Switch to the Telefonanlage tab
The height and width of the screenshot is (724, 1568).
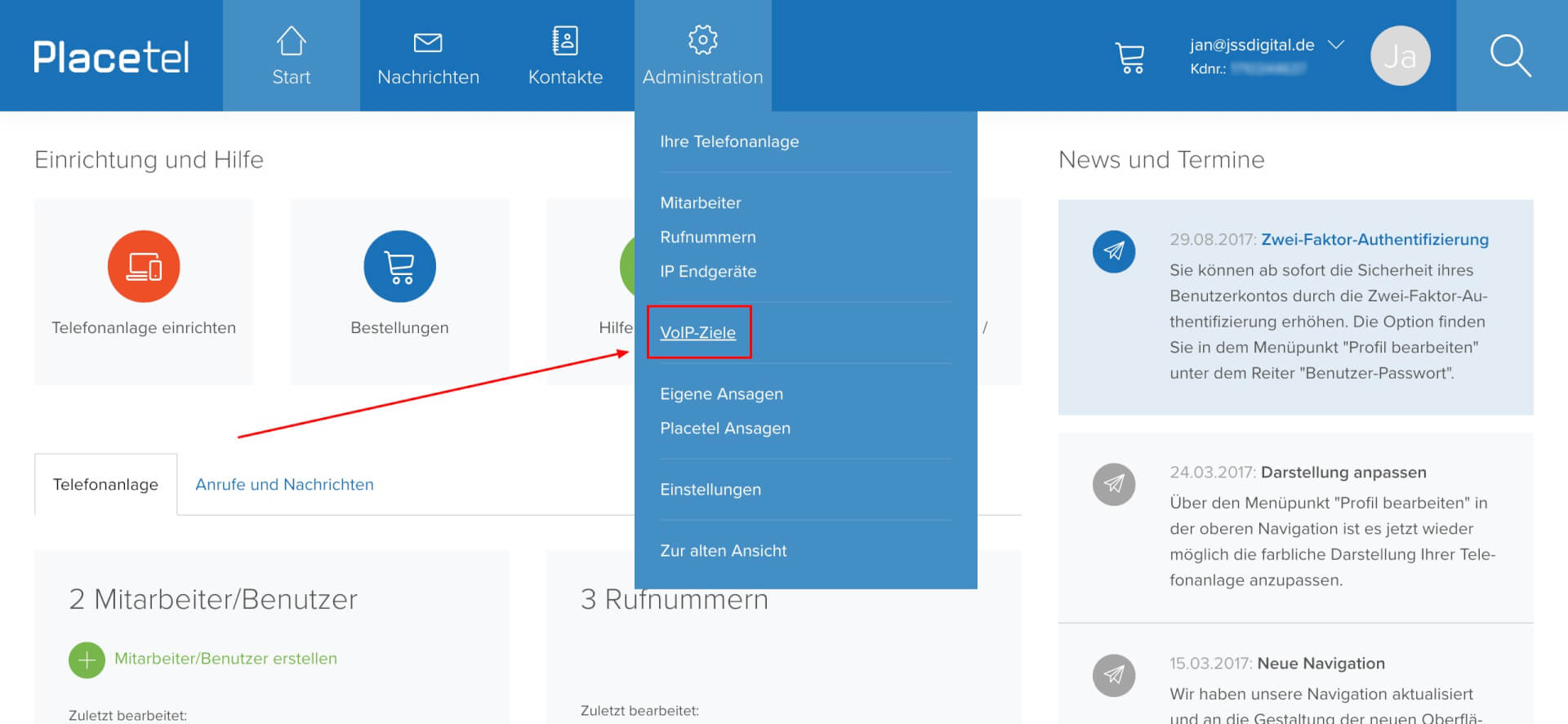(105, 484)
